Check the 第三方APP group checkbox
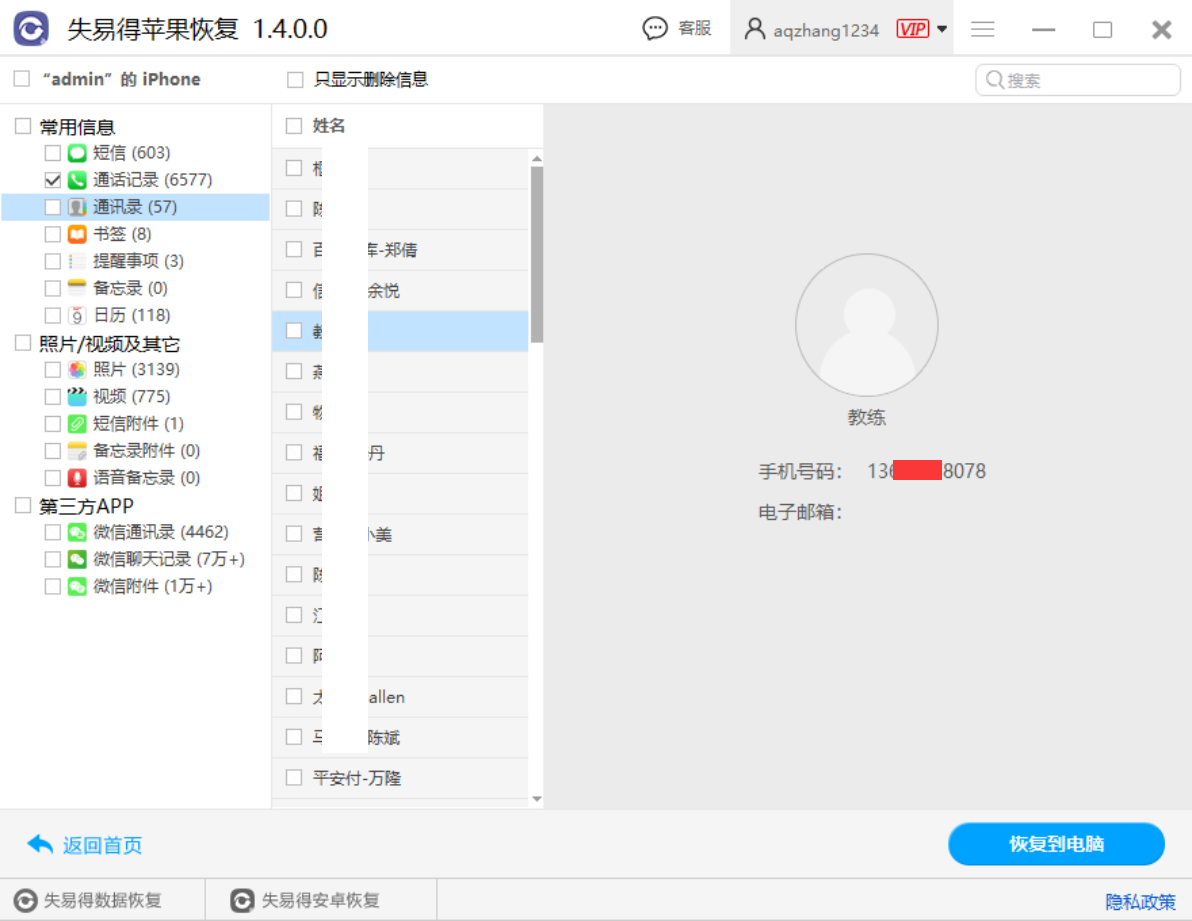This screenshot has height=921, width=1192. 23,505
